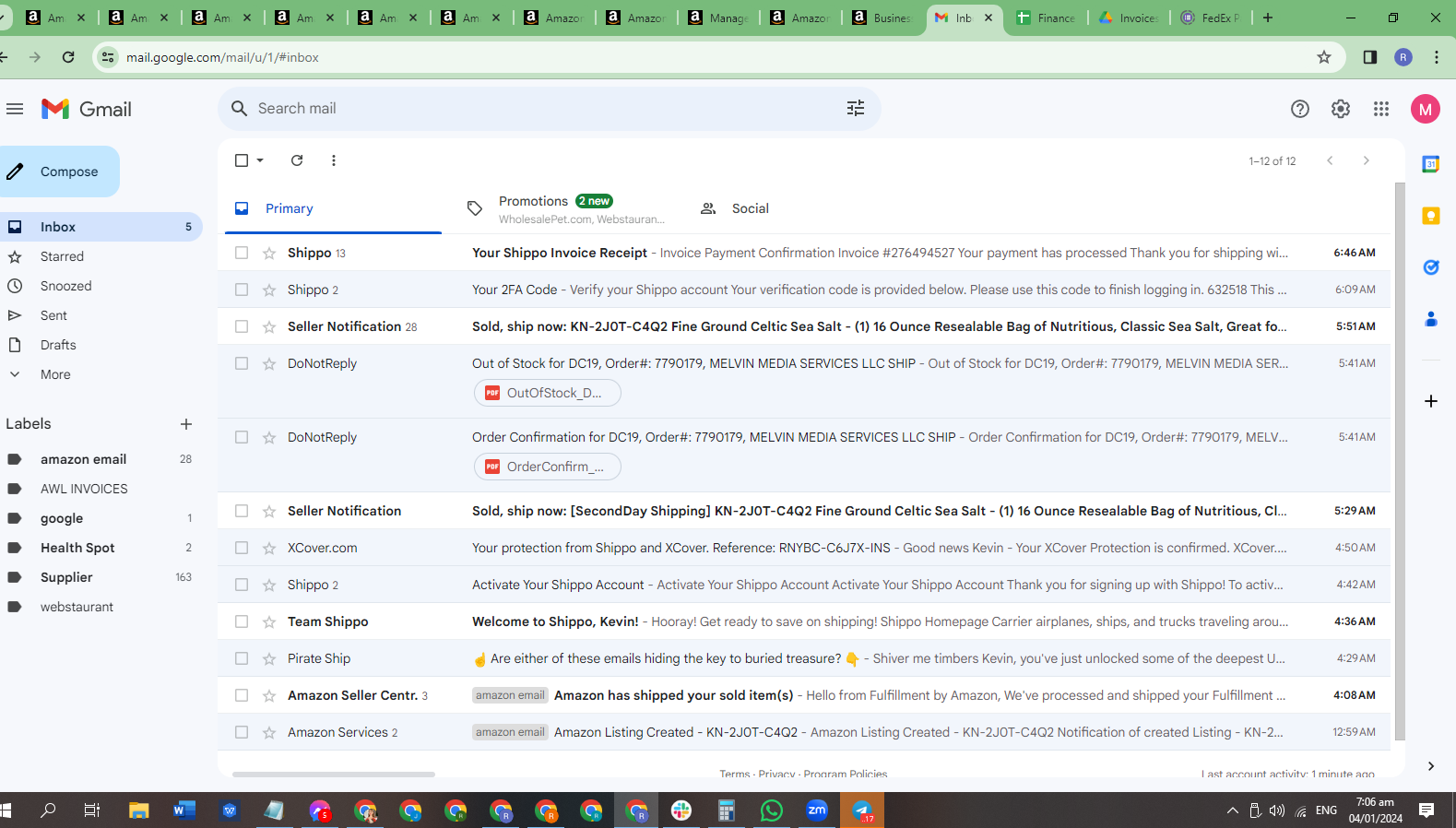Check the Out of Stock DoNotReply email

tap(242, 363)
